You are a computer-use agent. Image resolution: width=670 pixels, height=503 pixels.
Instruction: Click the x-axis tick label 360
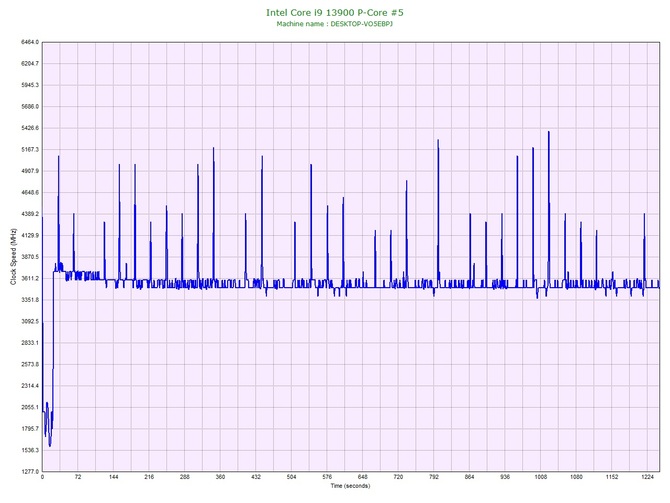click(x=220, y=477)
